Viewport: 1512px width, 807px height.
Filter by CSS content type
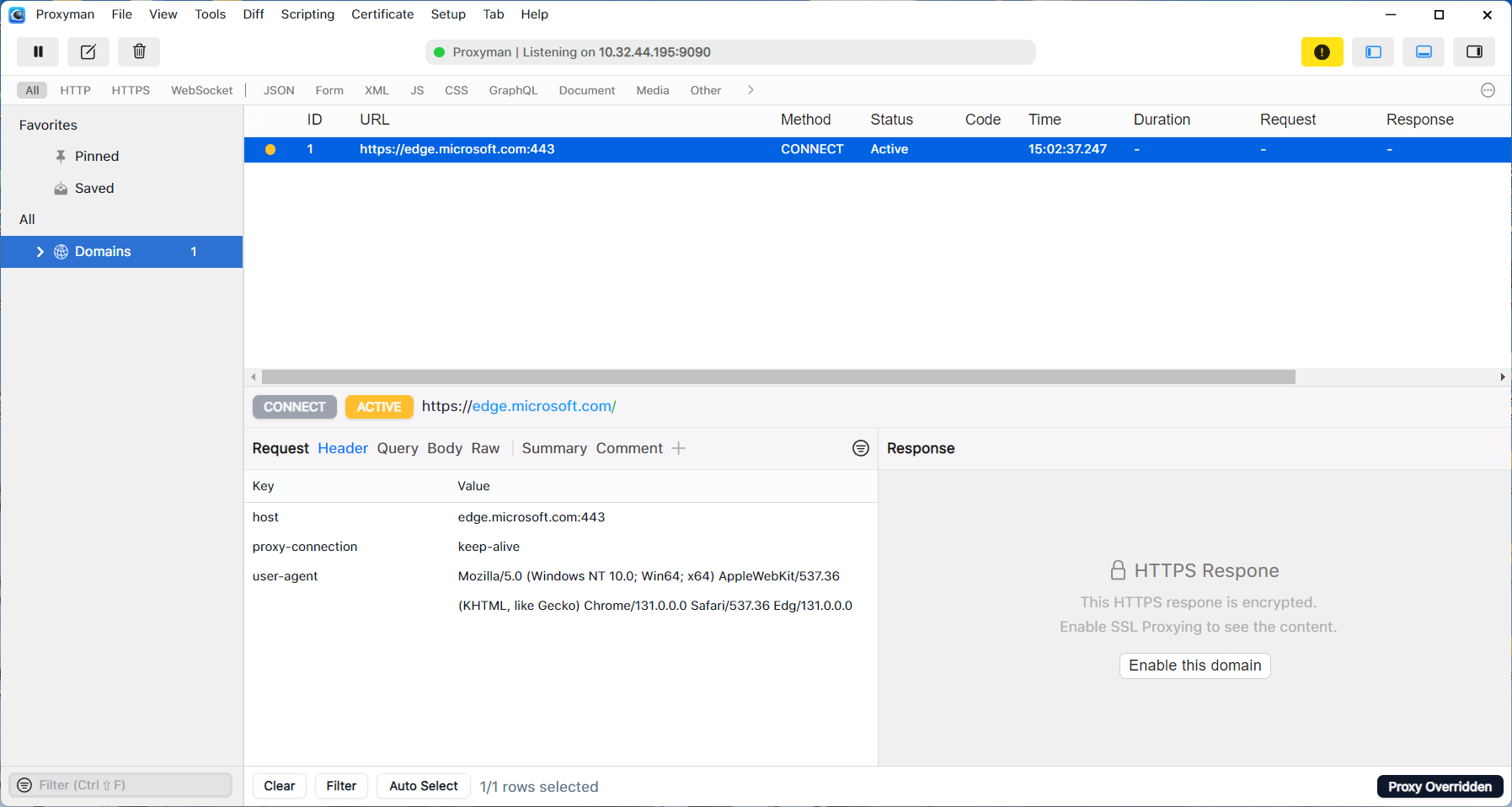[457, 90]
